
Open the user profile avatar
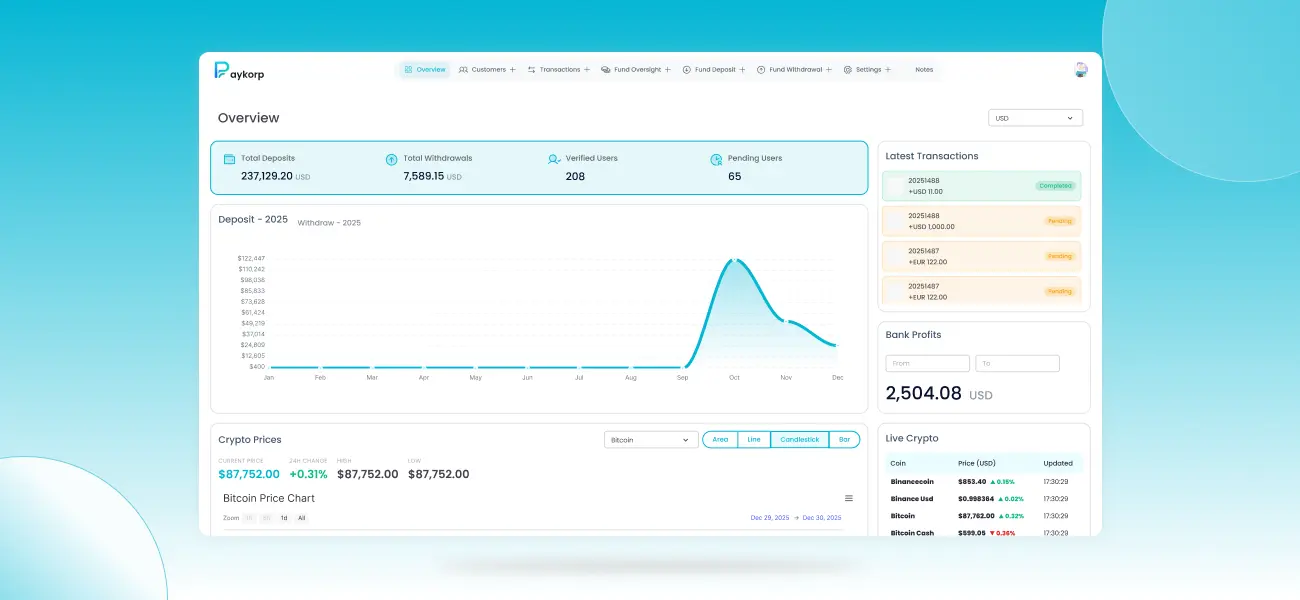(1081, 70)
